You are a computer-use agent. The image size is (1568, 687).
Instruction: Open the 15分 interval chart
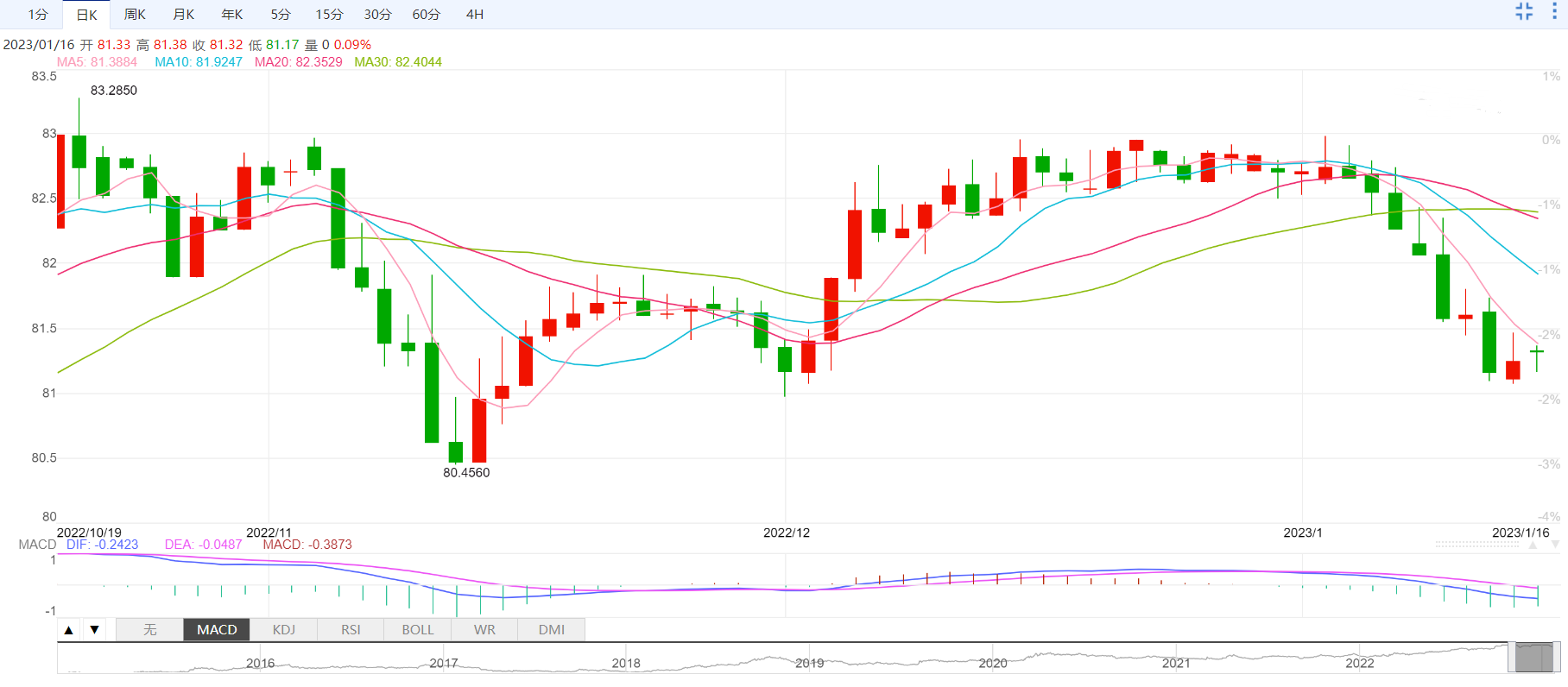tap(329, 15)
